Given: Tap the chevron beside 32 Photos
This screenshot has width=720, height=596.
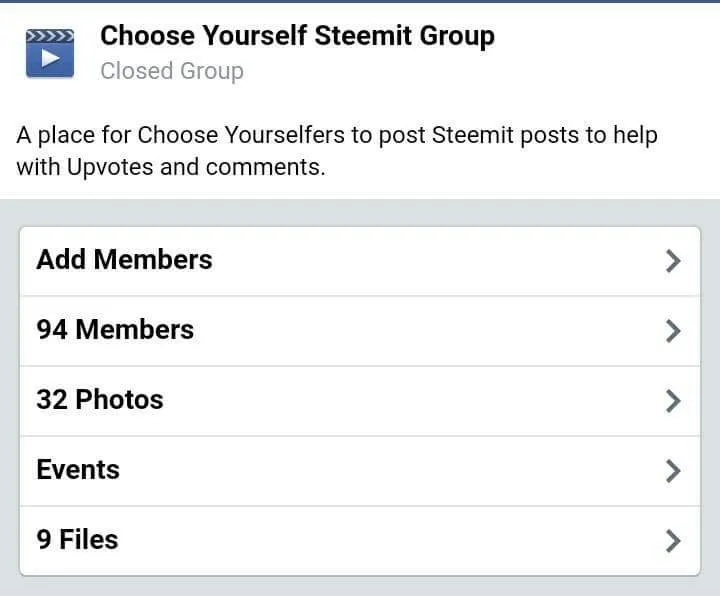Looking at the screenshot, I should (673, 401).
